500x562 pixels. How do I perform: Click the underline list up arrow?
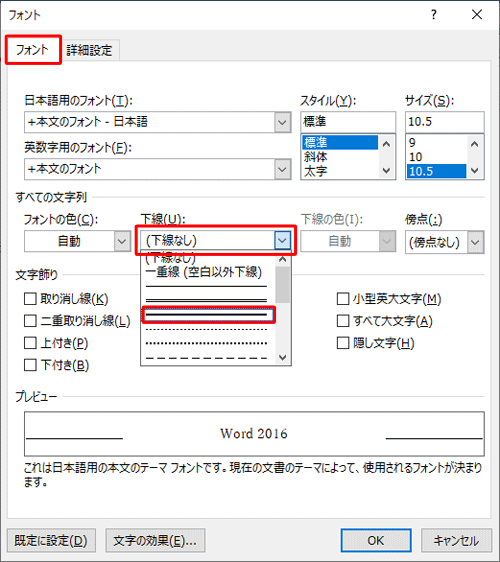[x=283, y=259]
